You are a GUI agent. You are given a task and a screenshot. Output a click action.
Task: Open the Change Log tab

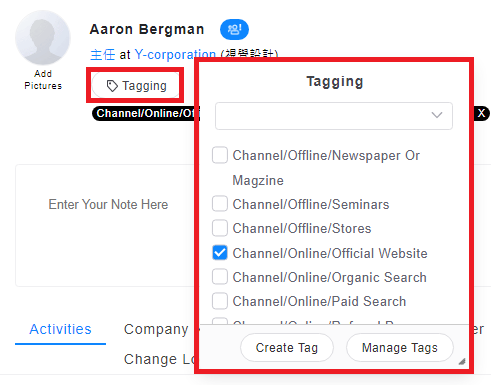point(160,359)
